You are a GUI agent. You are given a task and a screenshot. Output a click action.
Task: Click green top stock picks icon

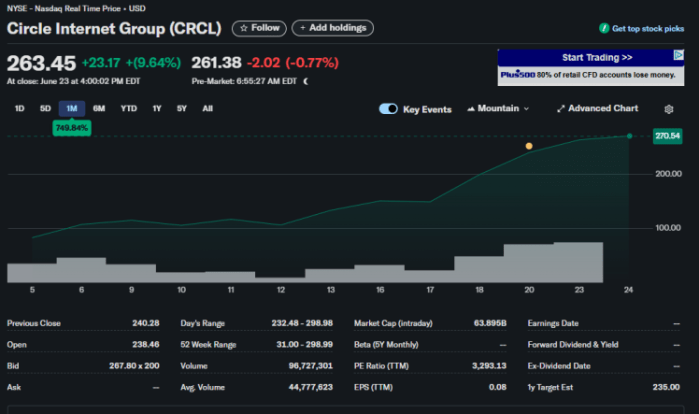click(603, 29)
